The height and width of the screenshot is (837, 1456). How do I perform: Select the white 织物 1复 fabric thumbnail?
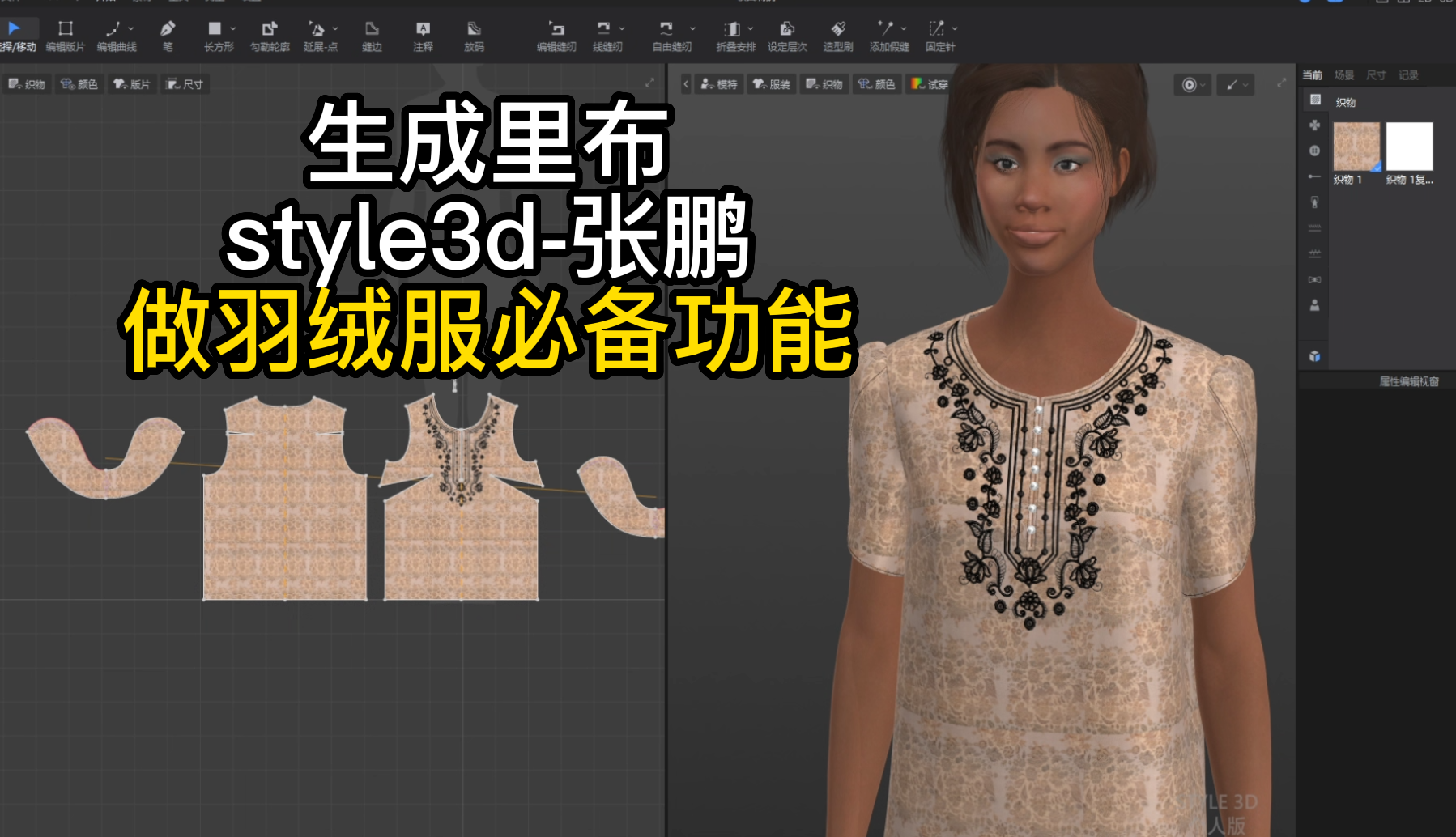point(1409,147)
